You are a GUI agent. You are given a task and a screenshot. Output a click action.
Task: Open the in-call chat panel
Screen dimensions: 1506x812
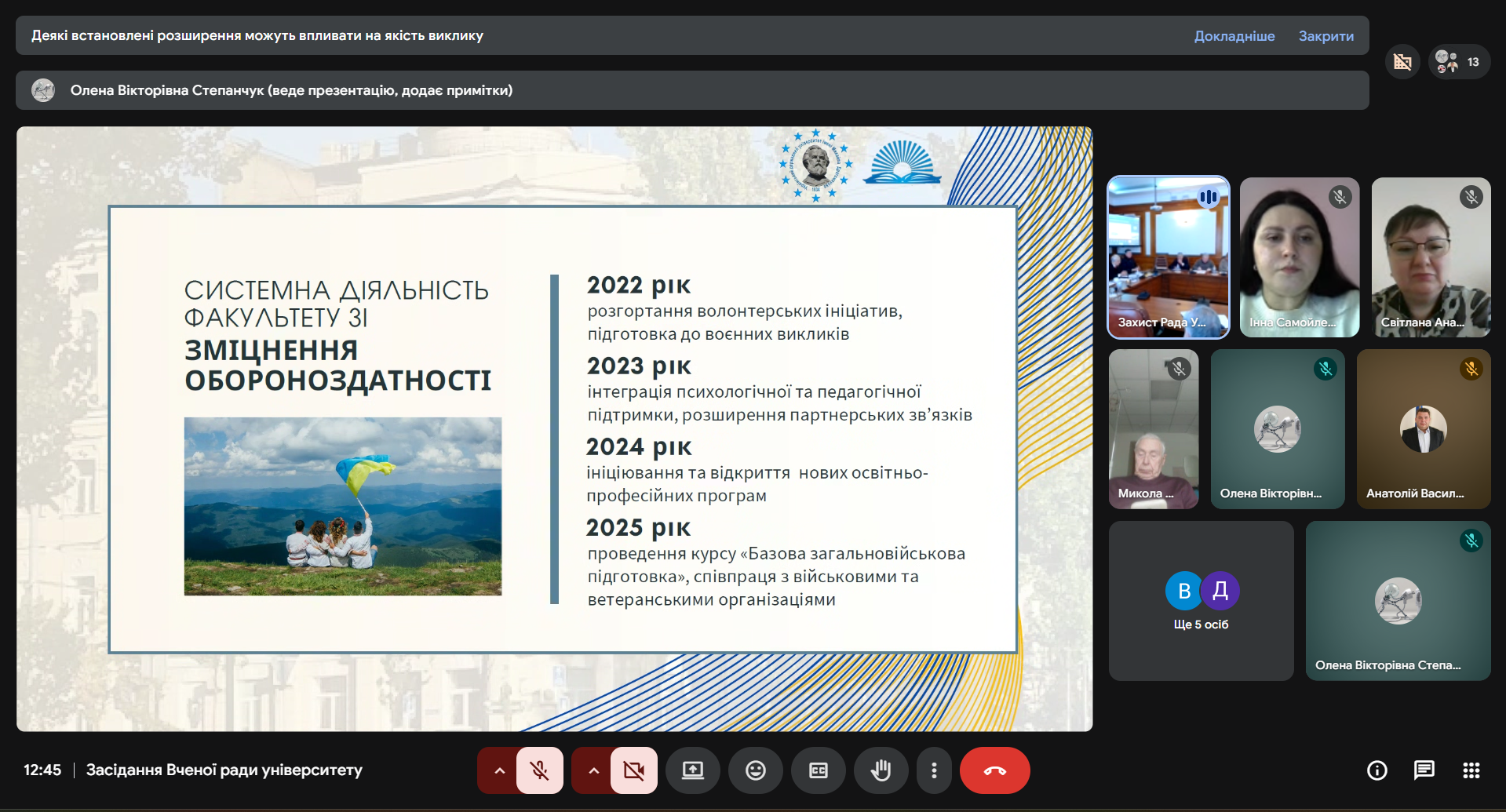click(1424, 770)
